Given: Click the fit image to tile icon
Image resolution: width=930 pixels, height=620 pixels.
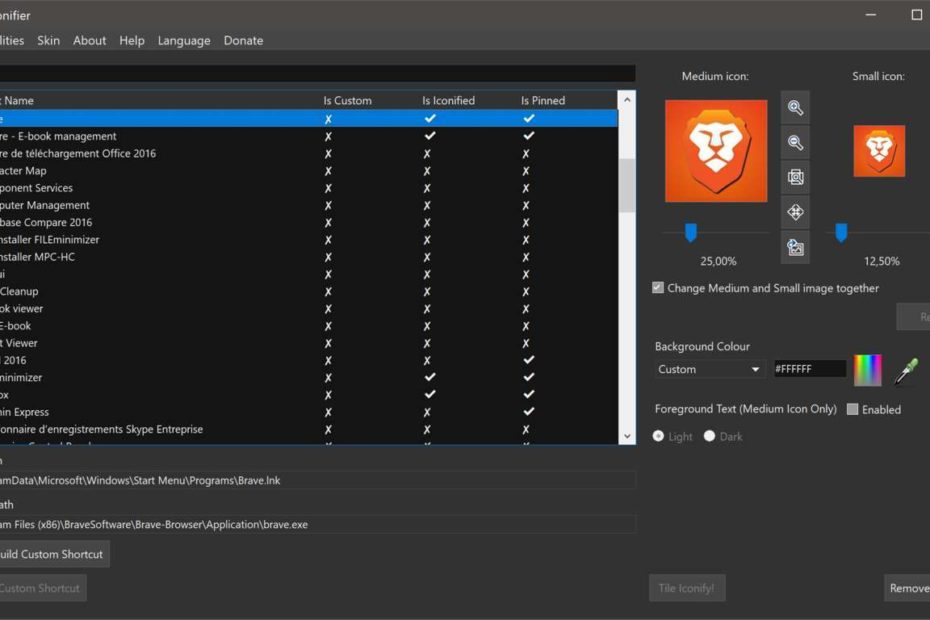Looking at the screenshot, I should 795,177.
